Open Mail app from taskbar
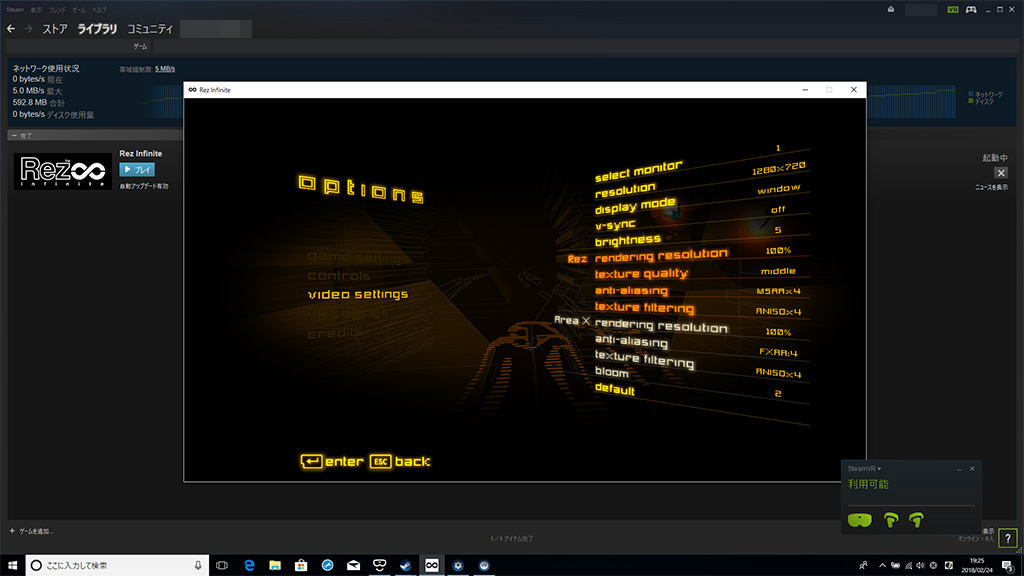Image resolution: width=1024 pixels, height=576 pixels. [353, 566]
